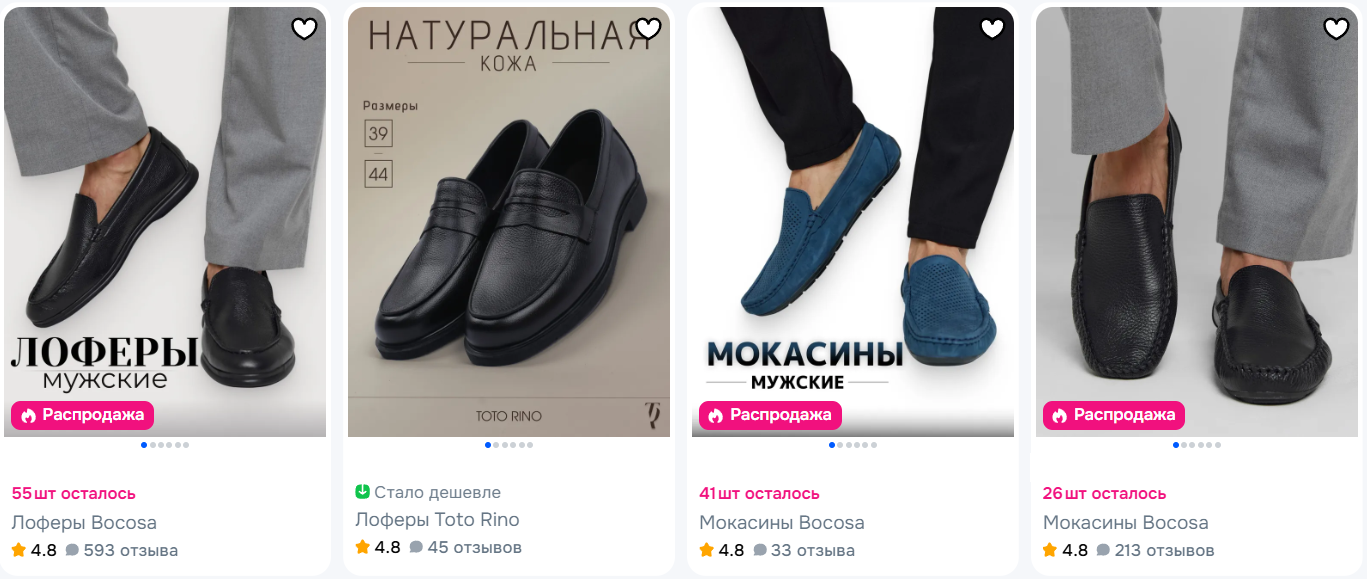Image resolution: width=1367 pixels, height=579 pixels.
Task: Open Натуральная кожа Toto Rino product image
Action: [509, 222]
